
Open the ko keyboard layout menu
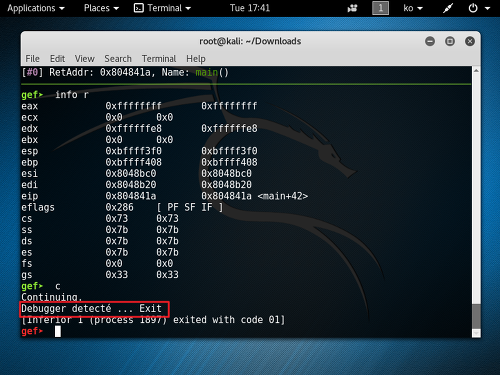(x=413, y=8)
